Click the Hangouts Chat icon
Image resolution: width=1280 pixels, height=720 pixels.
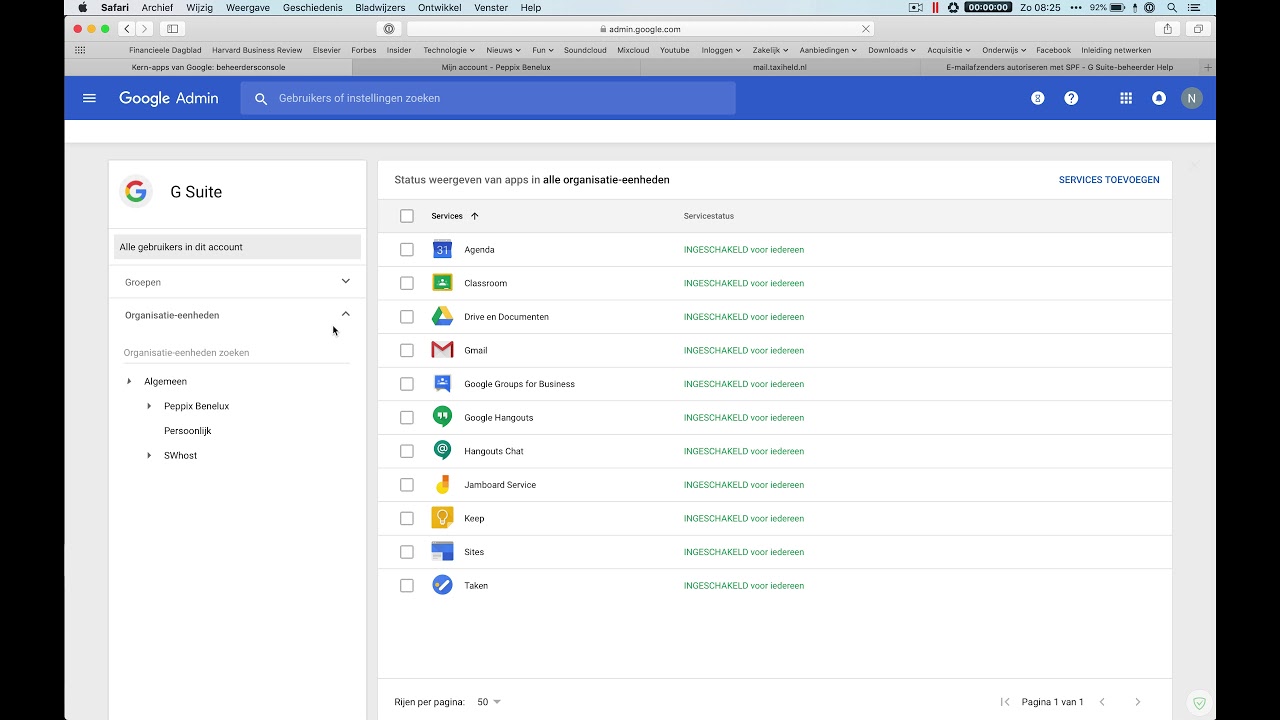coord(442,451)
